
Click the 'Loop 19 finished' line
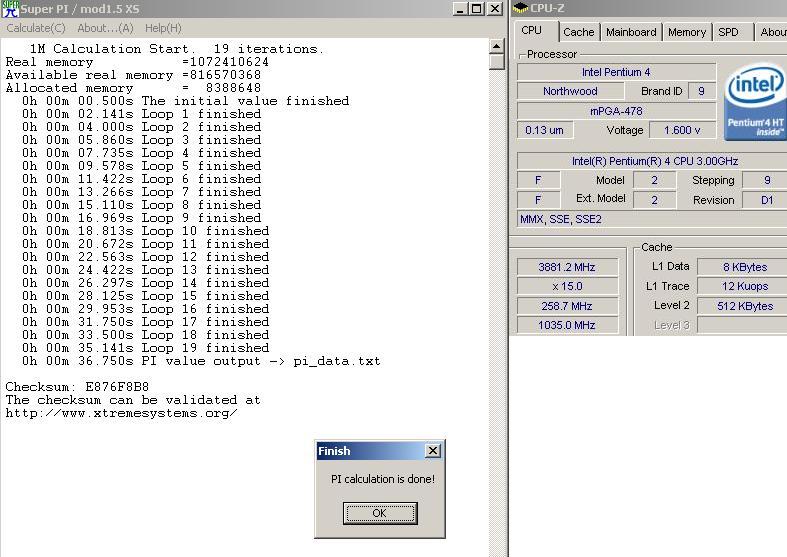tap(145, 348)
